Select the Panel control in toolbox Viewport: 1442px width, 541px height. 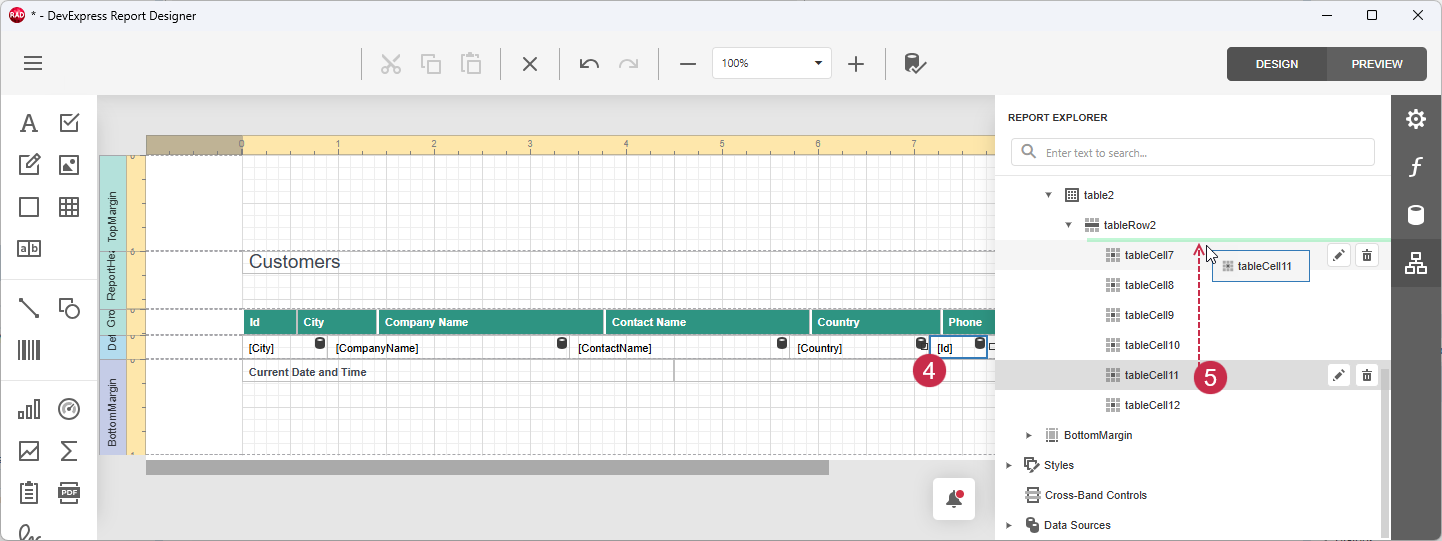pyautogui.click(x=29, y=207)
